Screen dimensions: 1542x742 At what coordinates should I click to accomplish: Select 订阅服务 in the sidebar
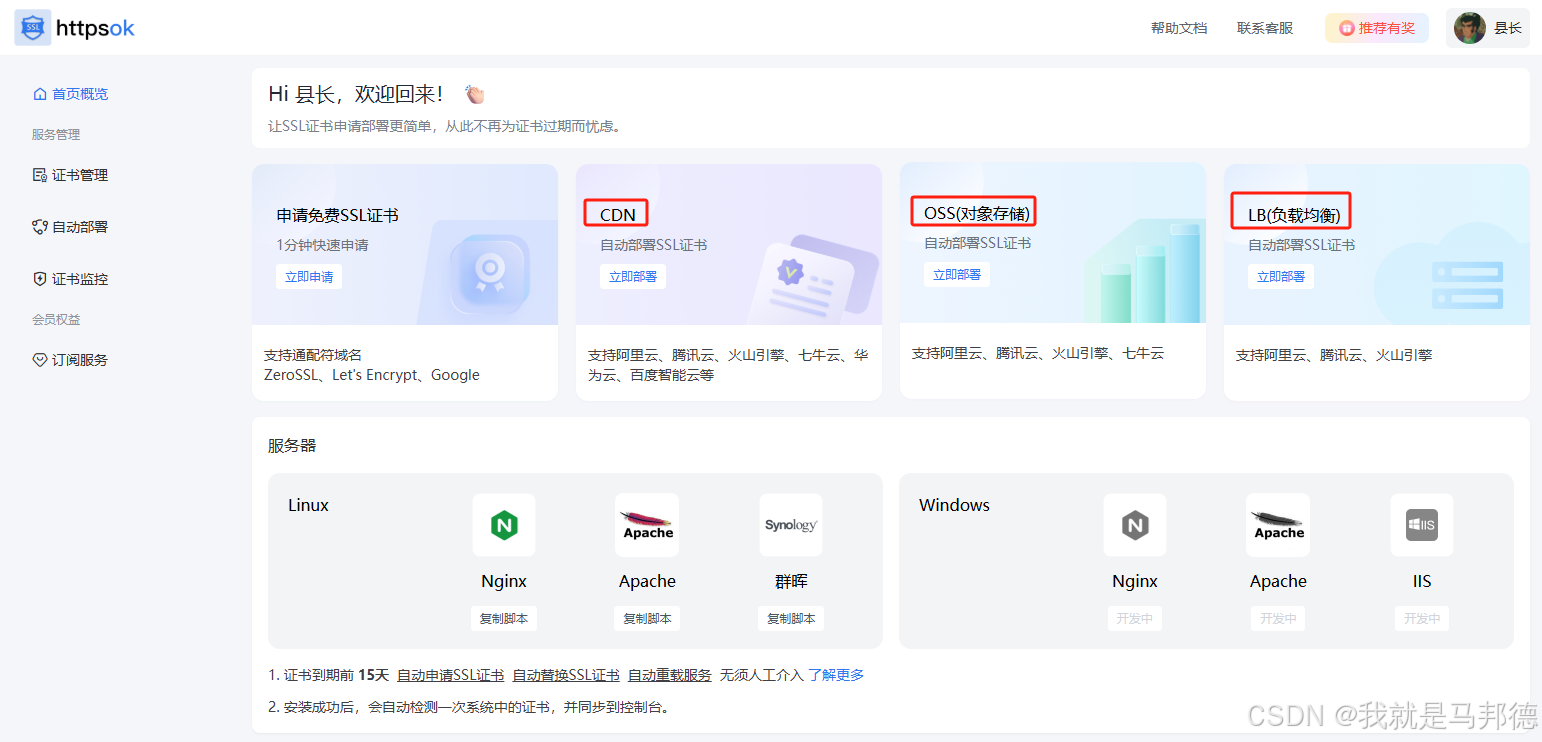40,359
